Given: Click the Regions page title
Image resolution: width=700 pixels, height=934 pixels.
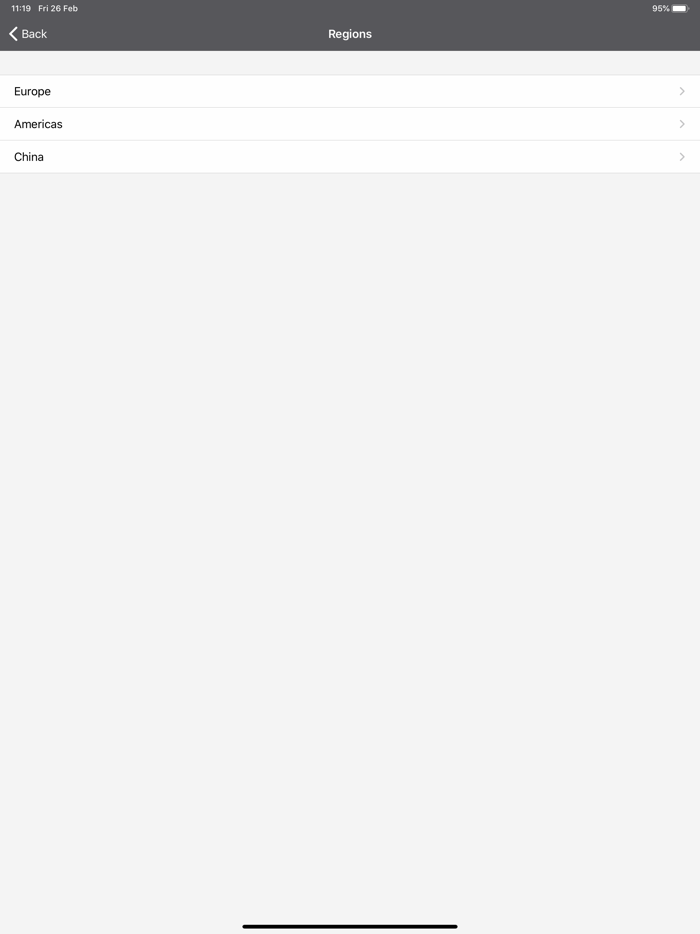Looking at the screenshot, I should [350, 34].
